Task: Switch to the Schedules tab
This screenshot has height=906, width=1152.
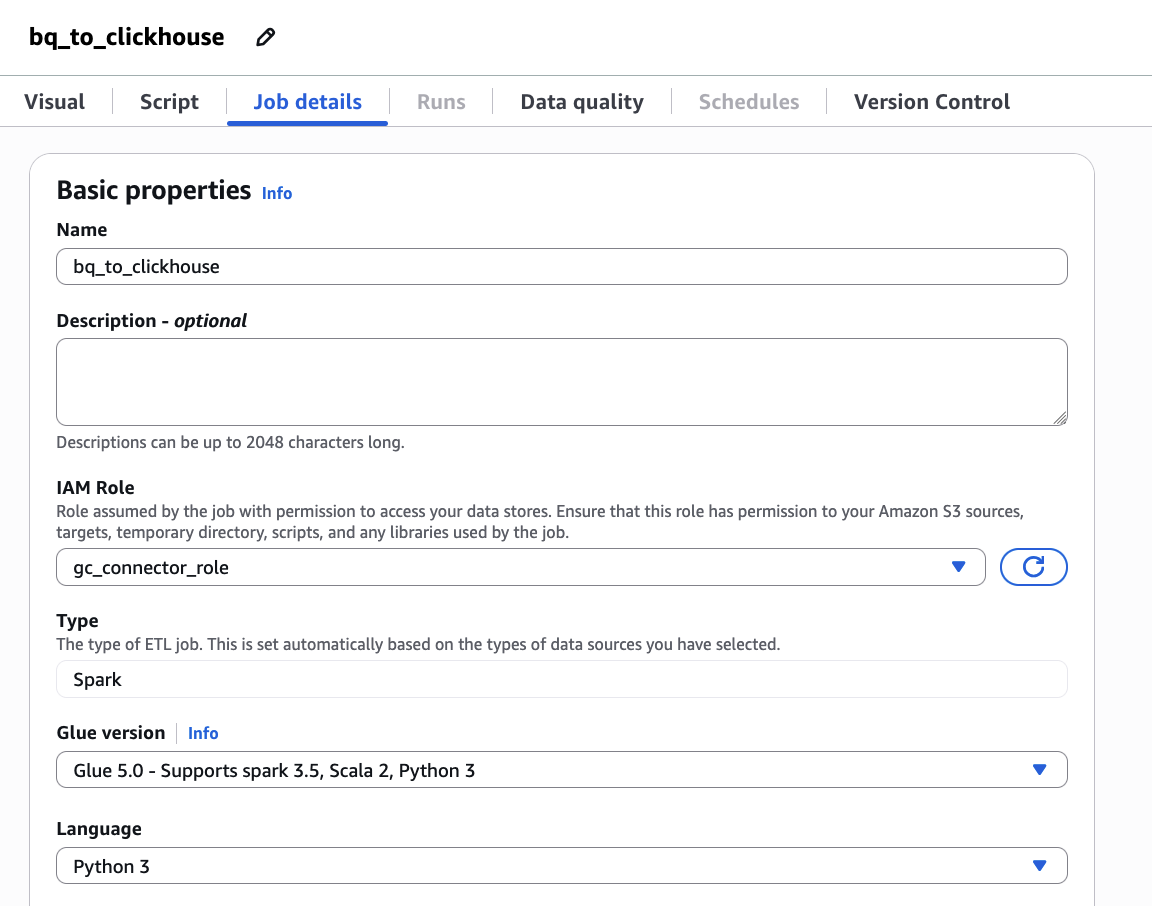Action: coord(749,102)
